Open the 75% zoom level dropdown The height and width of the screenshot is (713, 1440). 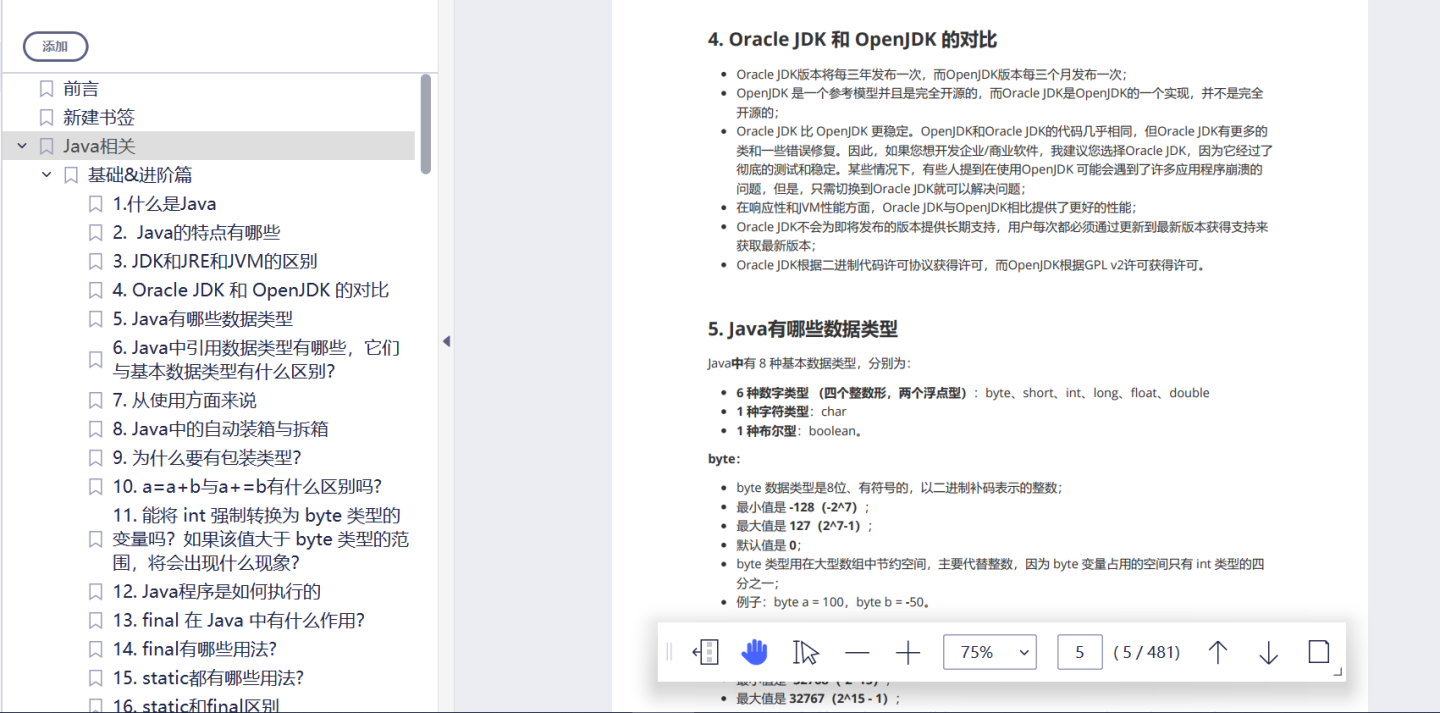989,651
